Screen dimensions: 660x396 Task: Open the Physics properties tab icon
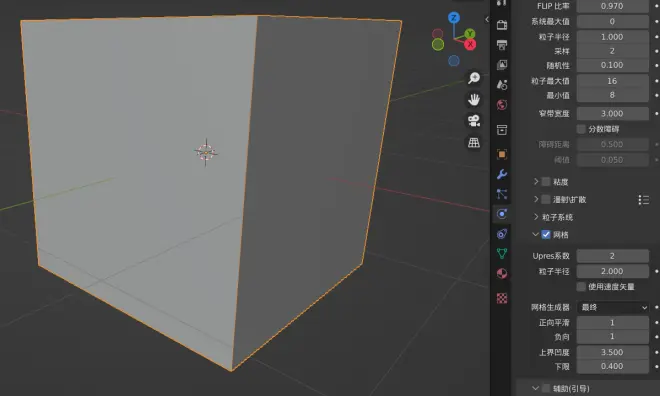click(502, 214)
